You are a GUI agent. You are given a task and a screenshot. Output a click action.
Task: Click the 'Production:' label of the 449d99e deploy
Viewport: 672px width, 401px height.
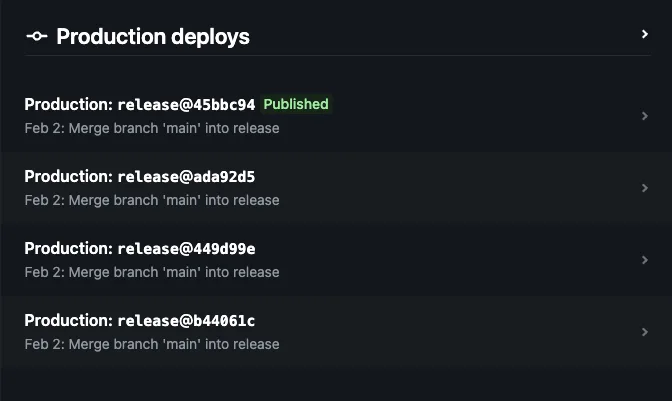tap(69, 248)
